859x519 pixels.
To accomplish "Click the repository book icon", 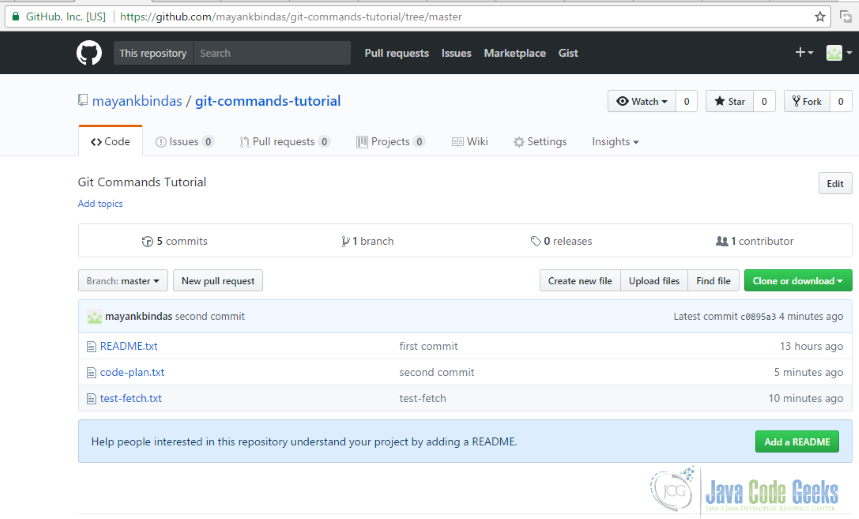I will click(83, 100).
